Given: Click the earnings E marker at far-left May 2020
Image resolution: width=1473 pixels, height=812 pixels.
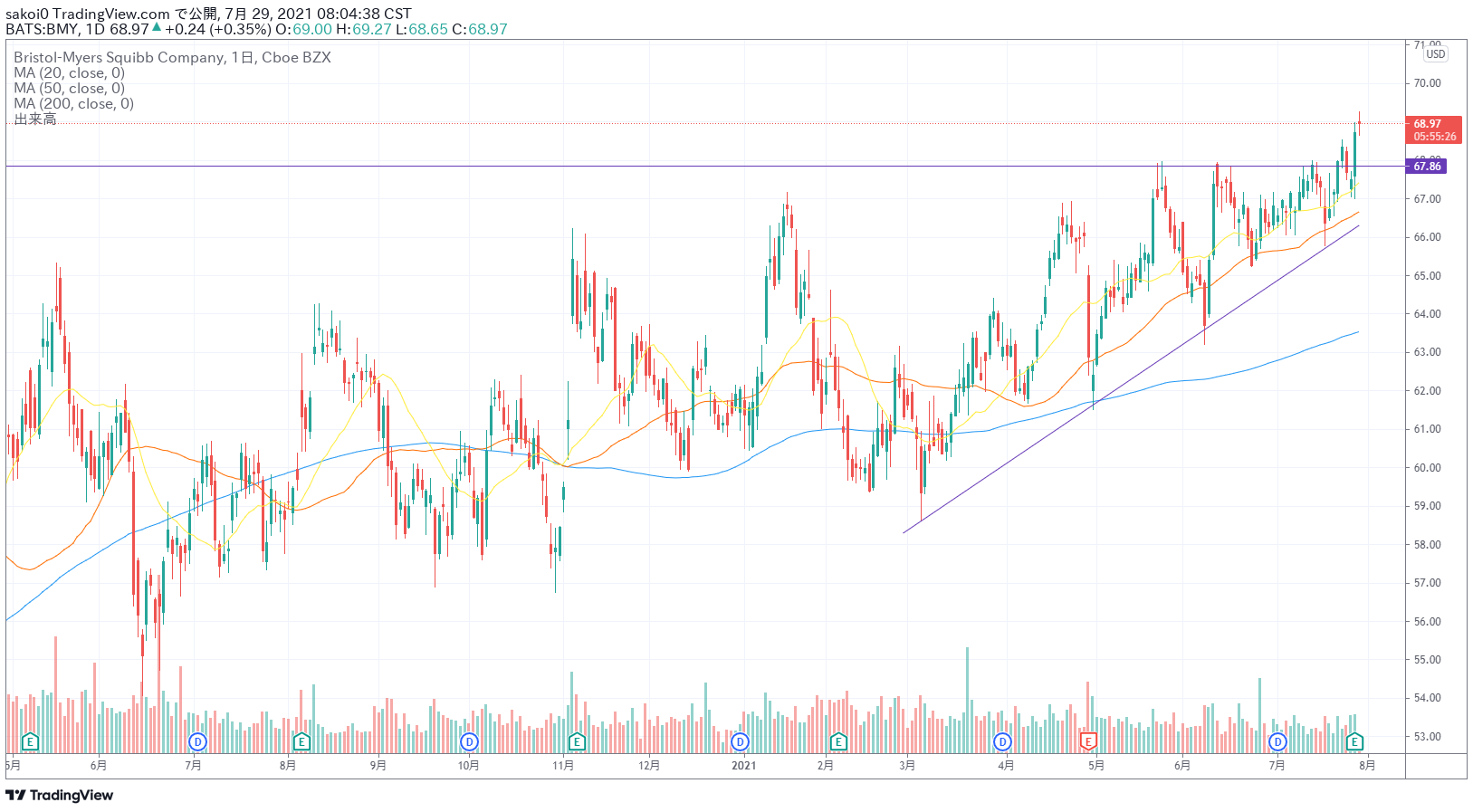Looking at the screenshot, I should 30,741.
